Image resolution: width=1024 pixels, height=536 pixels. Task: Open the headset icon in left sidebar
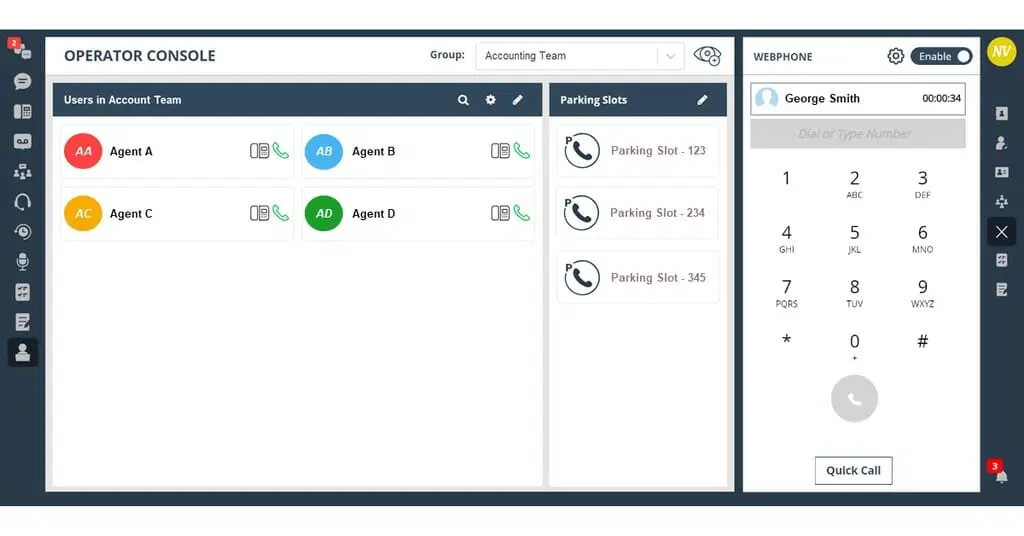[22, 202]
